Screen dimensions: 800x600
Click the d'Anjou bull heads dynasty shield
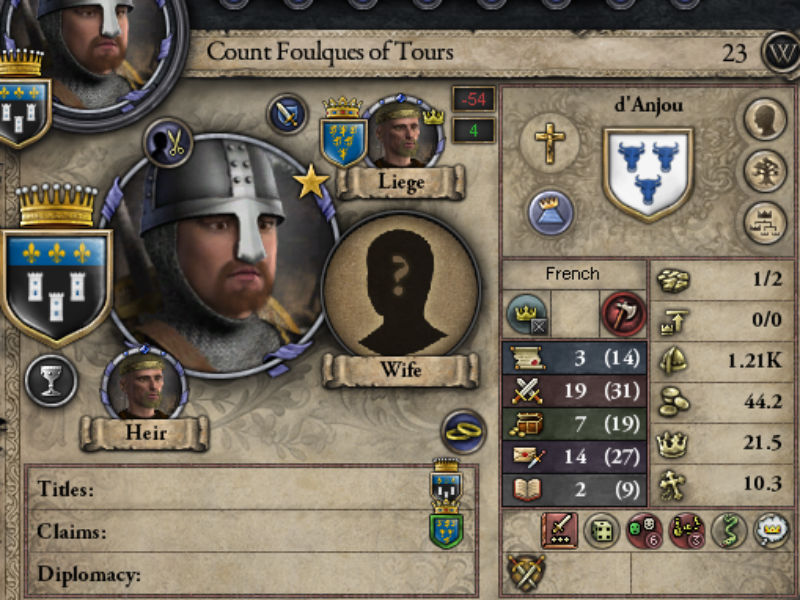tap(648, 174)
